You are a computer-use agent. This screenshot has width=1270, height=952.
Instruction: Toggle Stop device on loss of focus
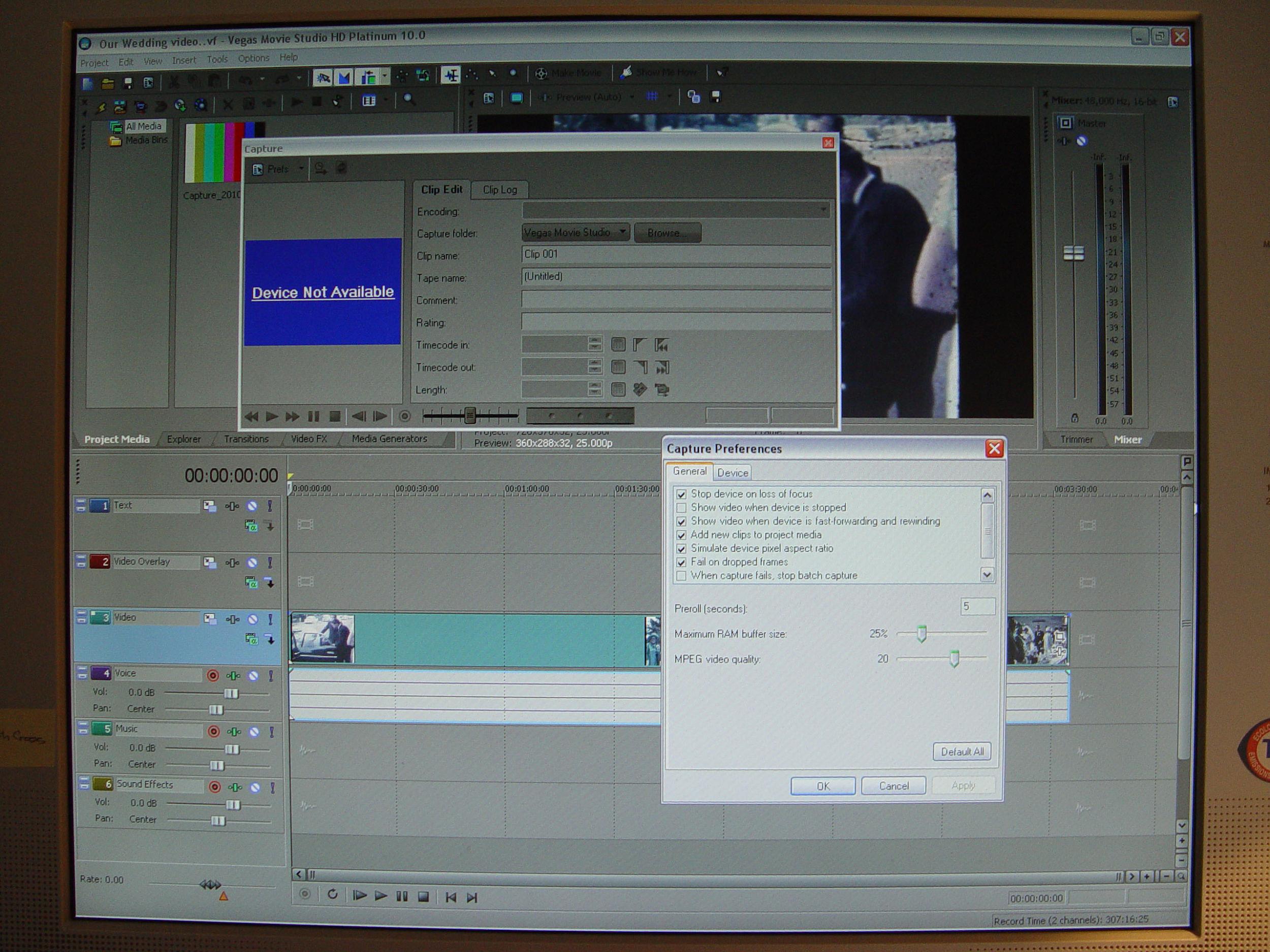click(681, 494)
